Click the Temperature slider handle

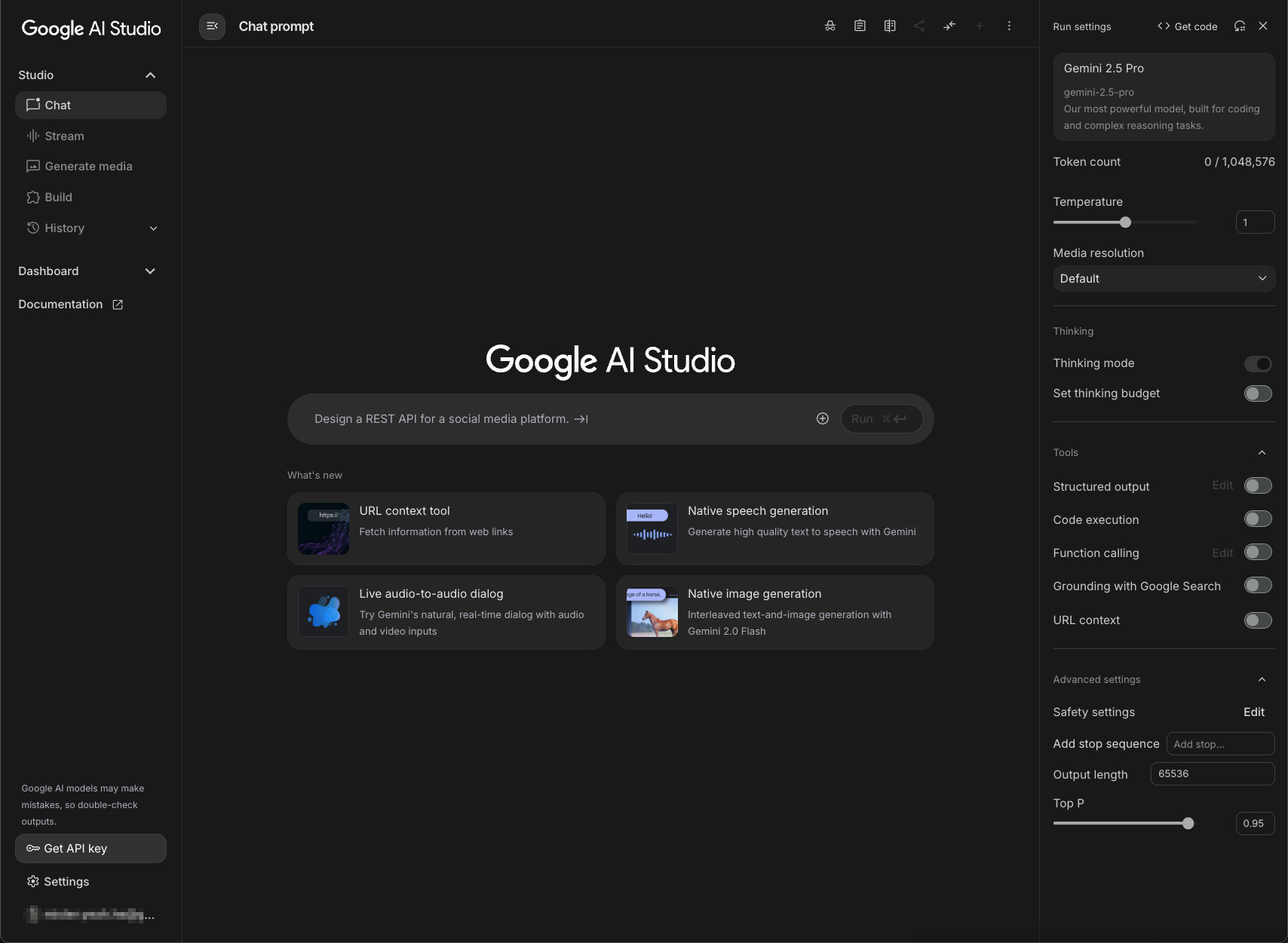click(x=1125, y=222)
